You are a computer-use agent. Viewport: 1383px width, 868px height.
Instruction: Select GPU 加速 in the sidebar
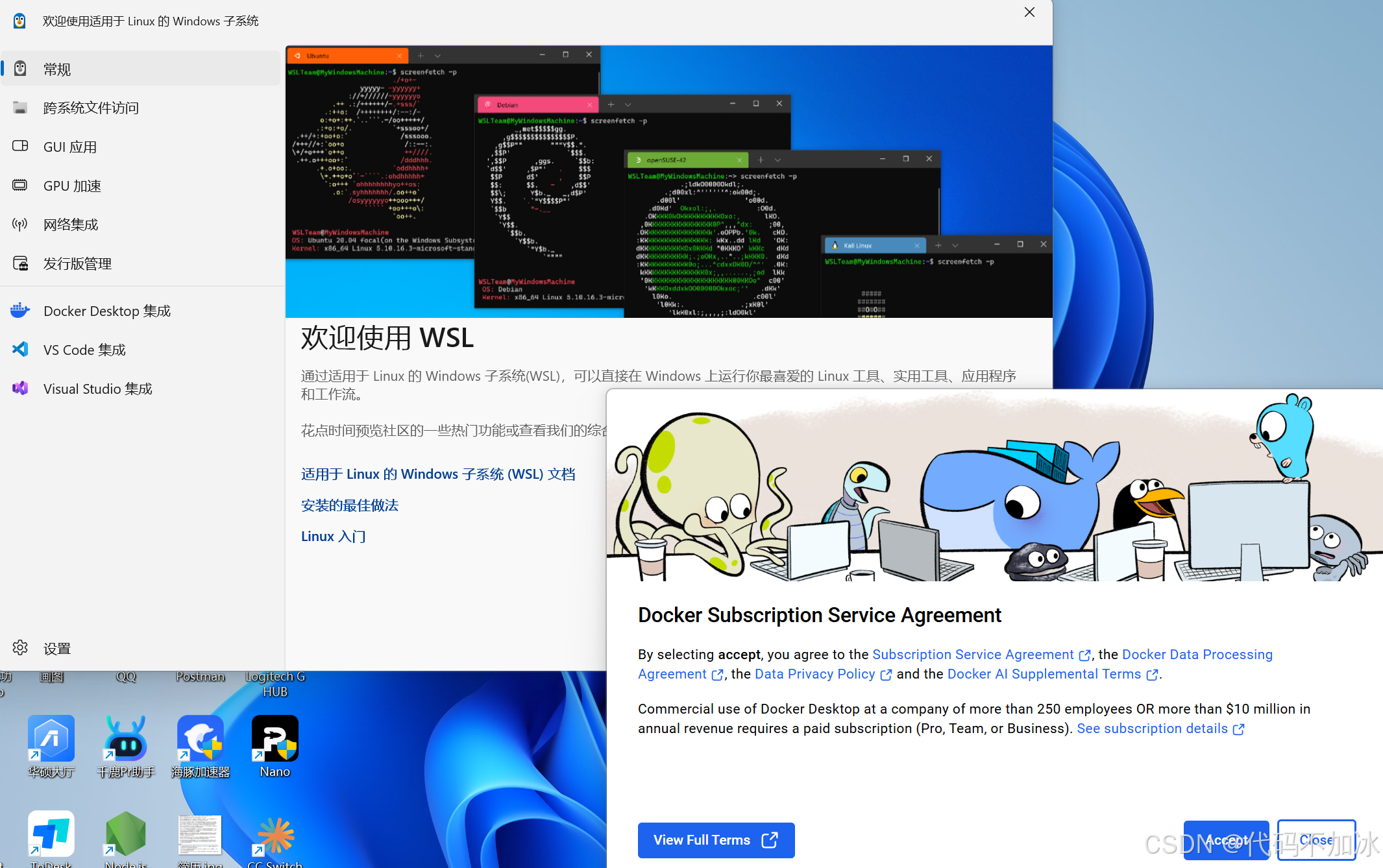click(x=141, y=186)
